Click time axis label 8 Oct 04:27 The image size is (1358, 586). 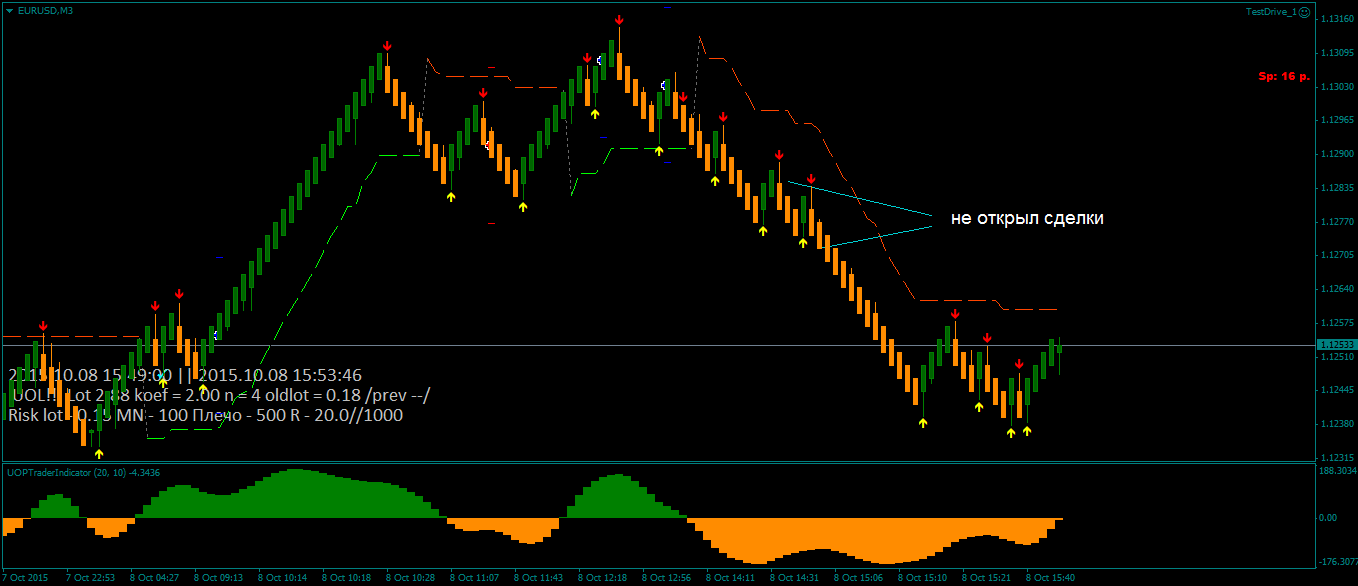pos(153,578)
